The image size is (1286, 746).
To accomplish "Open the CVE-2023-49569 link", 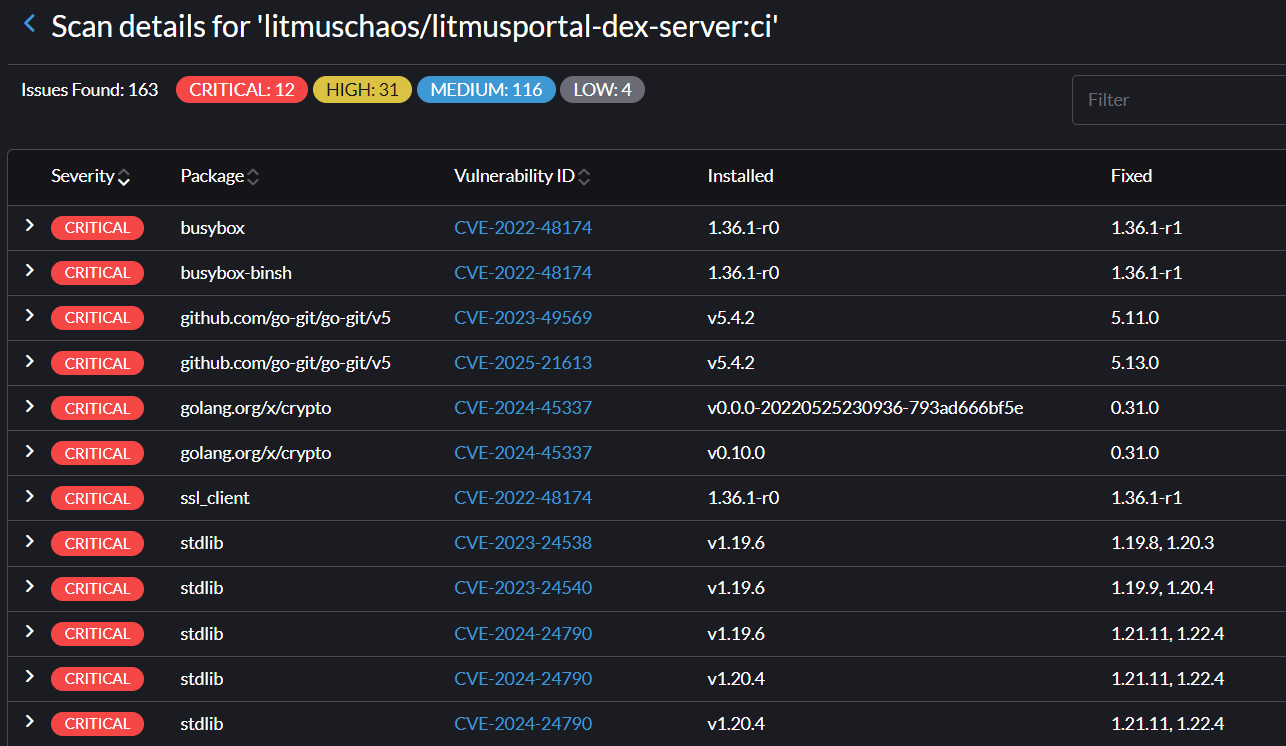I will (x=523, y=318).
